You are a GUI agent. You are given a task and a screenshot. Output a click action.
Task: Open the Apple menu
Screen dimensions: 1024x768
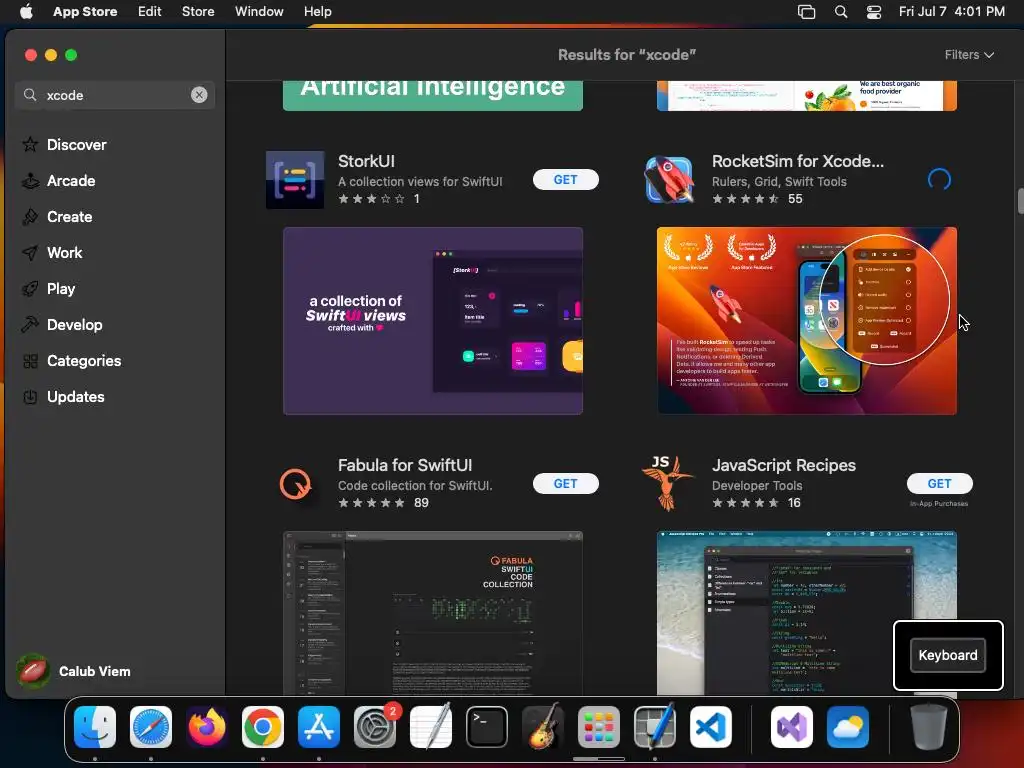[x=27, y=12]
